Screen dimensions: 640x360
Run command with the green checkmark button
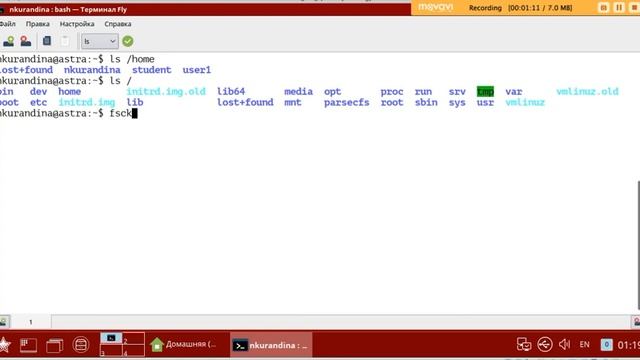pos(128,41)
